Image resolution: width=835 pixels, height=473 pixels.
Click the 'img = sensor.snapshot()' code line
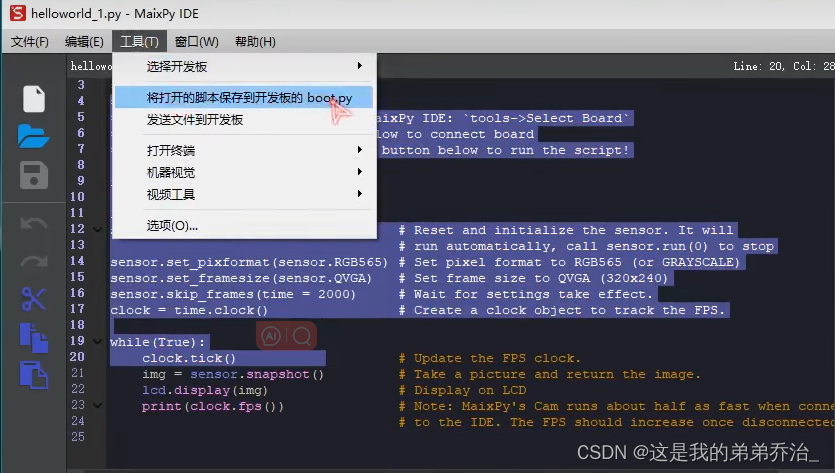233,374
